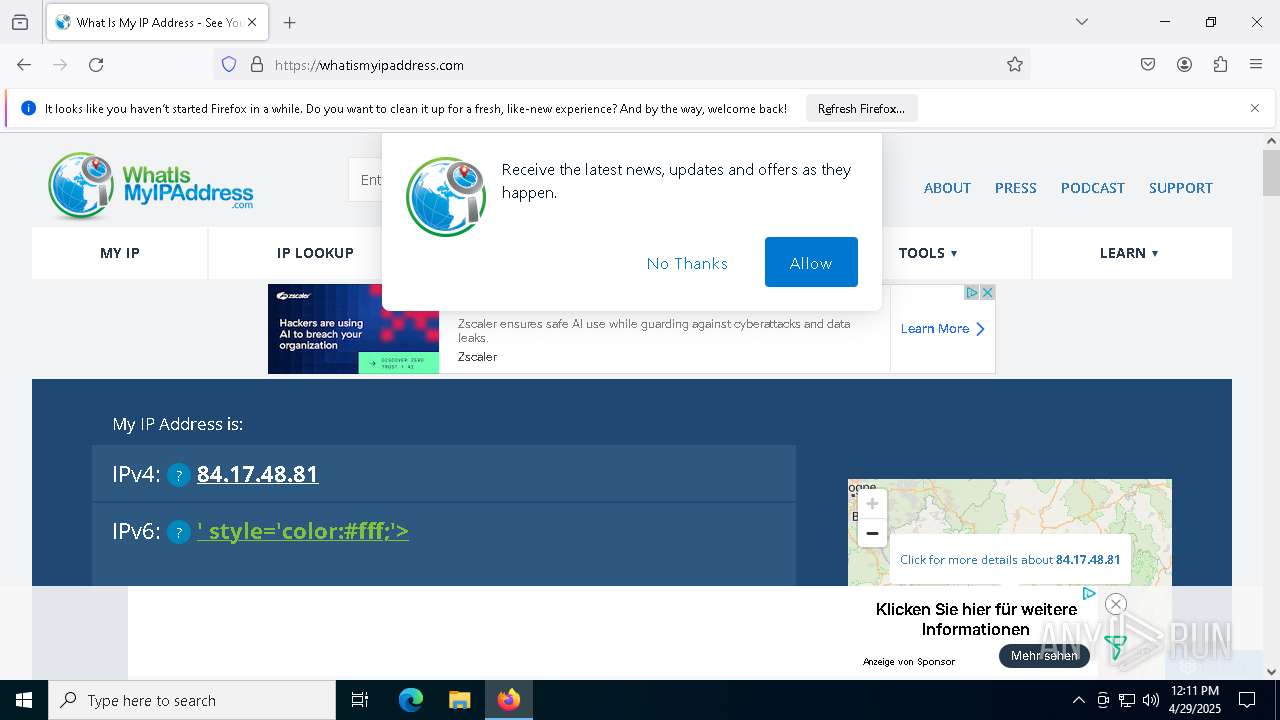Click IPv6 help question mark icon
Image resolution: width=1280 pixels, height=720 pixels.
[178, 532]
